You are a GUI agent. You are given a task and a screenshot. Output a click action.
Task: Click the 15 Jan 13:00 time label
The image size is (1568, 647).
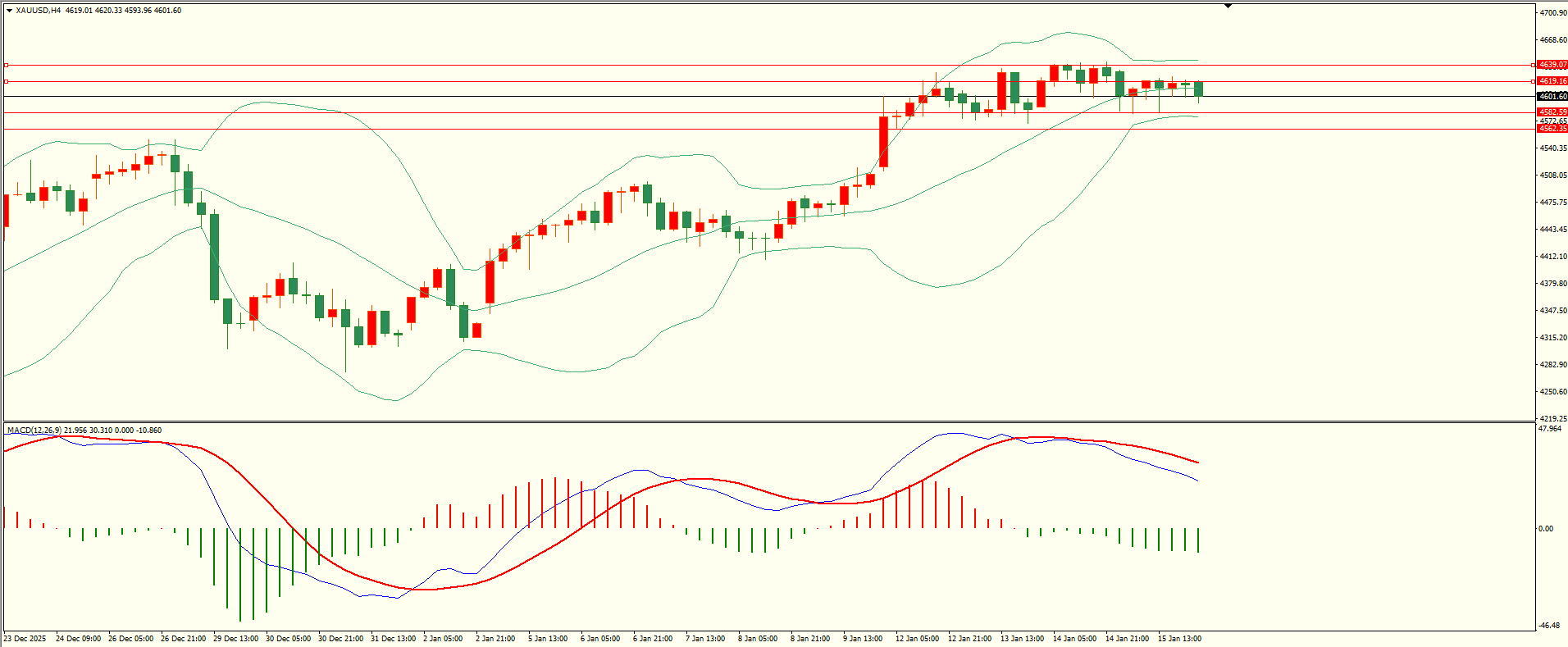[x=1178, y=639]
